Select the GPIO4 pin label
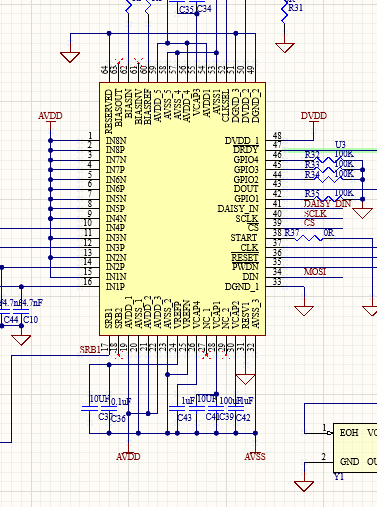This screenshot has height=507, width=377. (x=246, y=160)
